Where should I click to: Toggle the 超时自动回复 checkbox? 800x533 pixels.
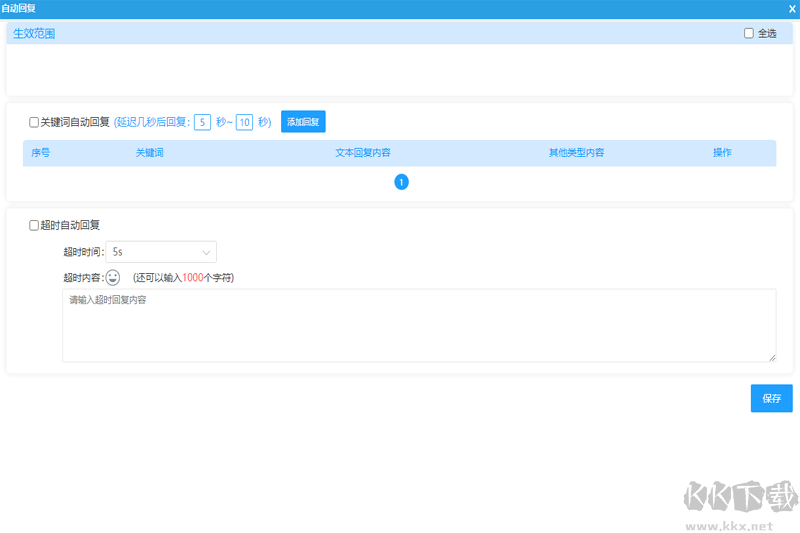(34, 225)
